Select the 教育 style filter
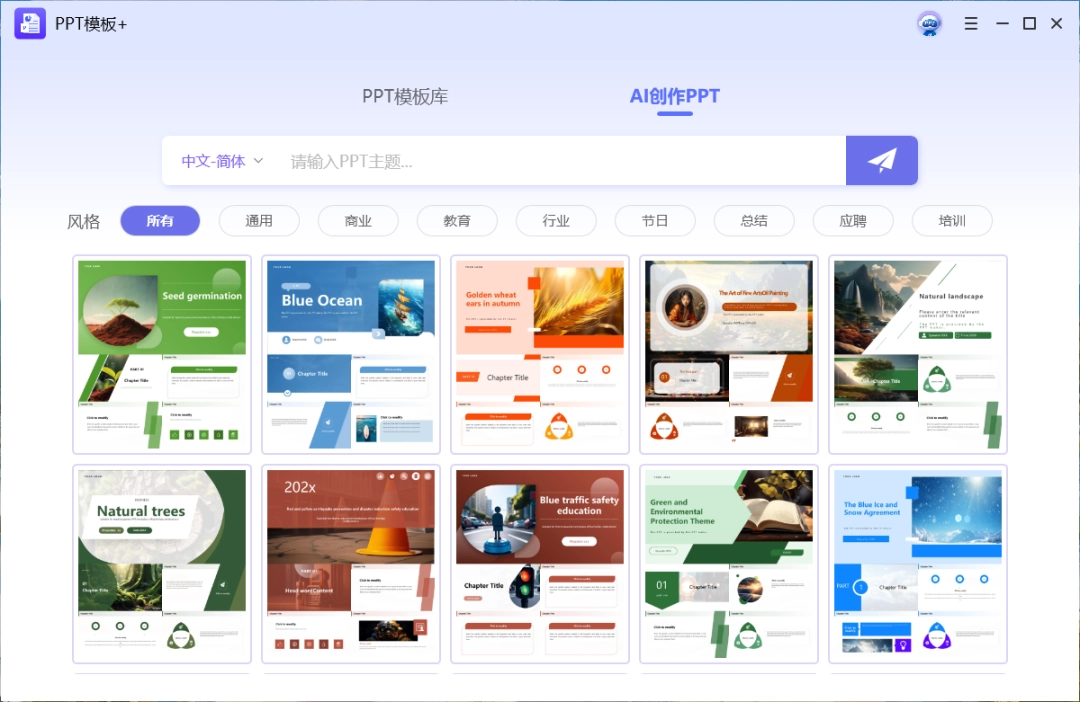Screen dimensions: 1080x702 pyautogui.click(x=457, y=221)
